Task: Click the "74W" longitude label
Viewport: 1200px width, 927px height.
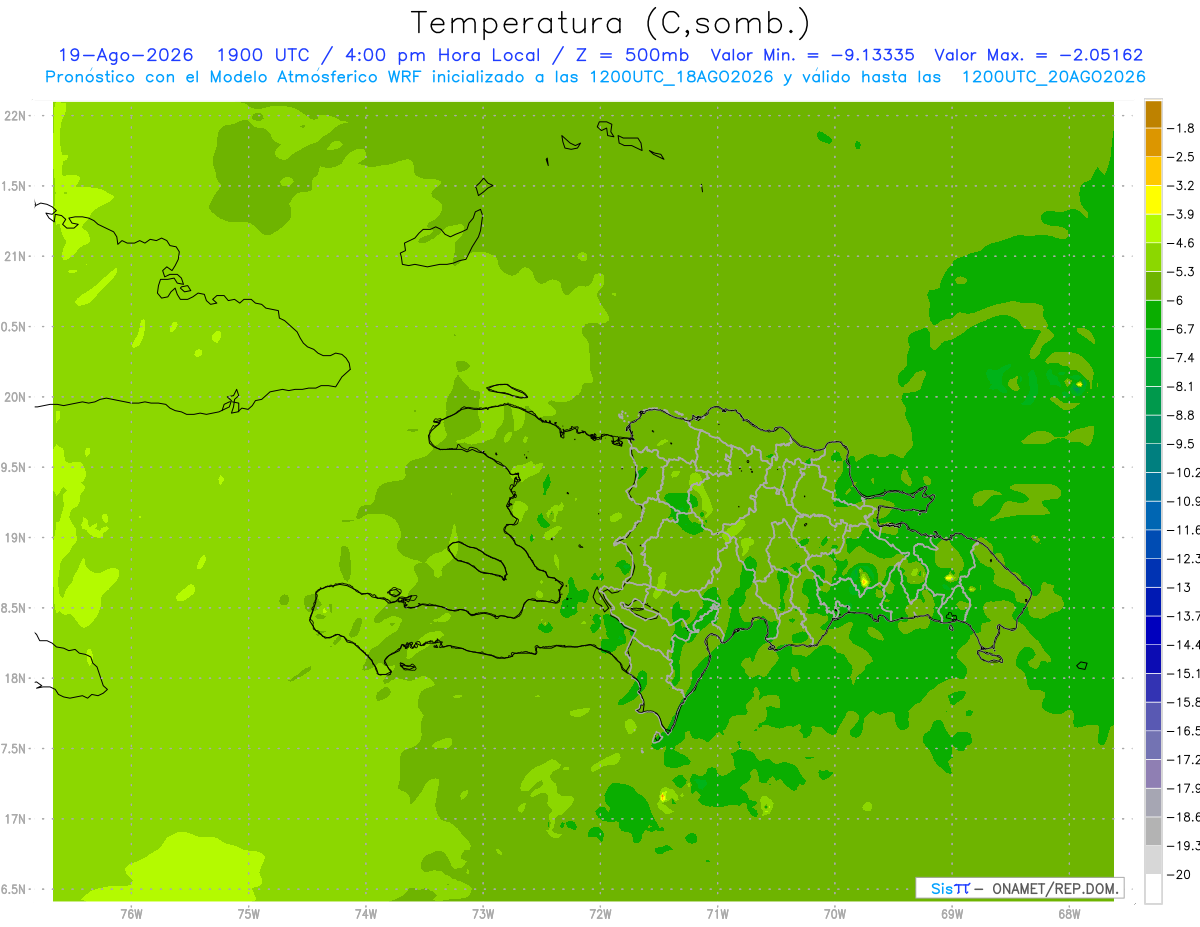Action: 366,913
